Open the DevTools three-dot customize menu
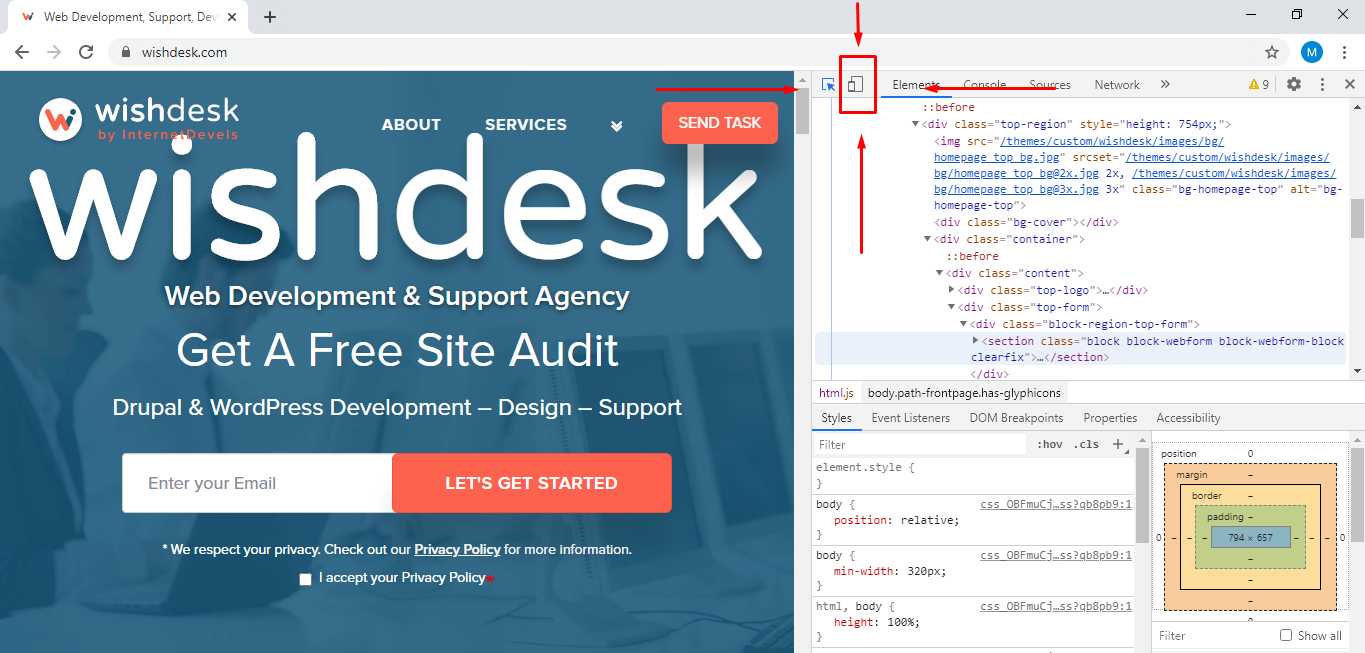Viewport: 1365px width, 653px height. click(x=1322, y=85)
